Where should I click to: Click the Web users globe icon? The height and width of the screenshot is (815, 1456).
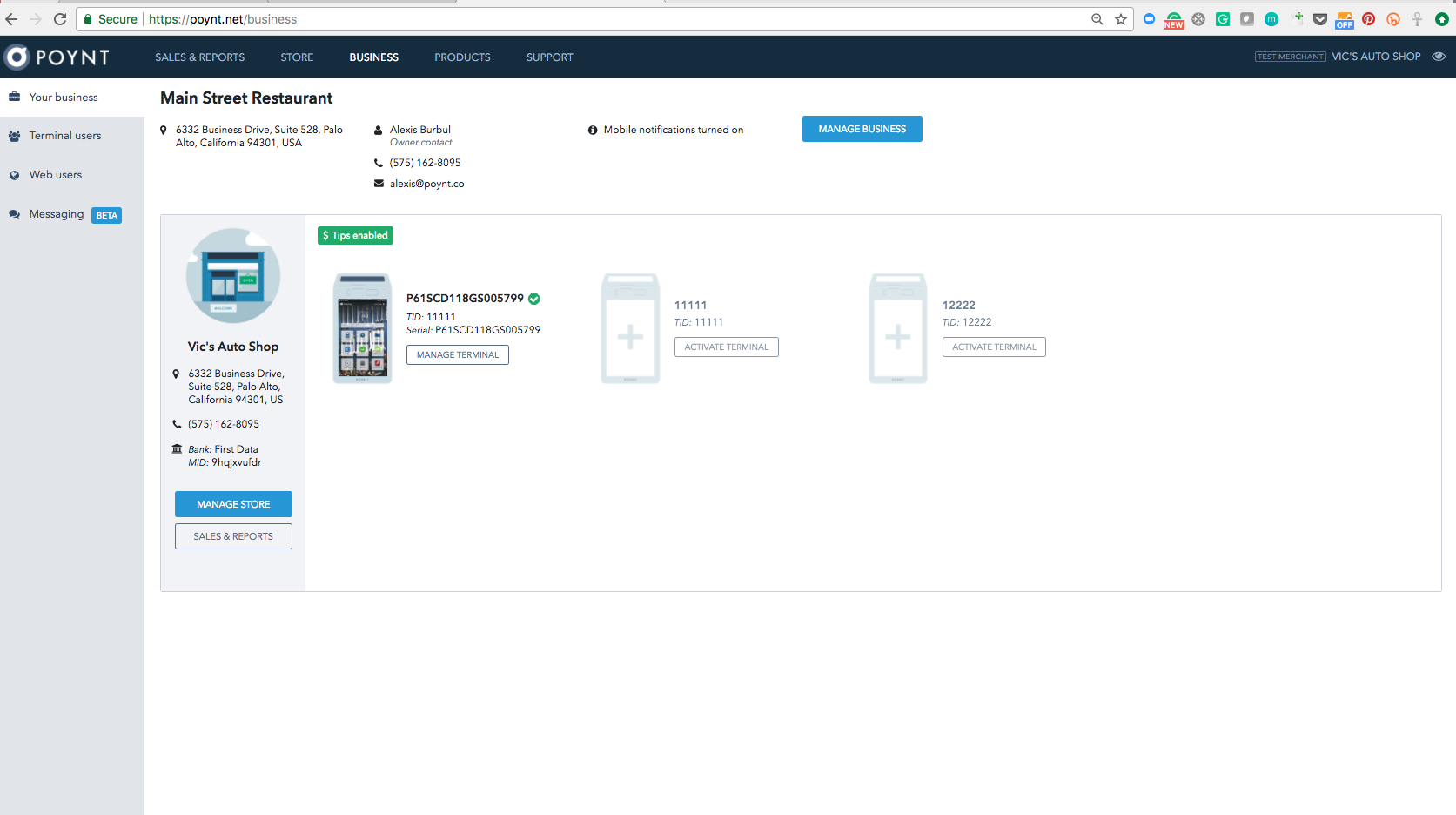point(14,175)
